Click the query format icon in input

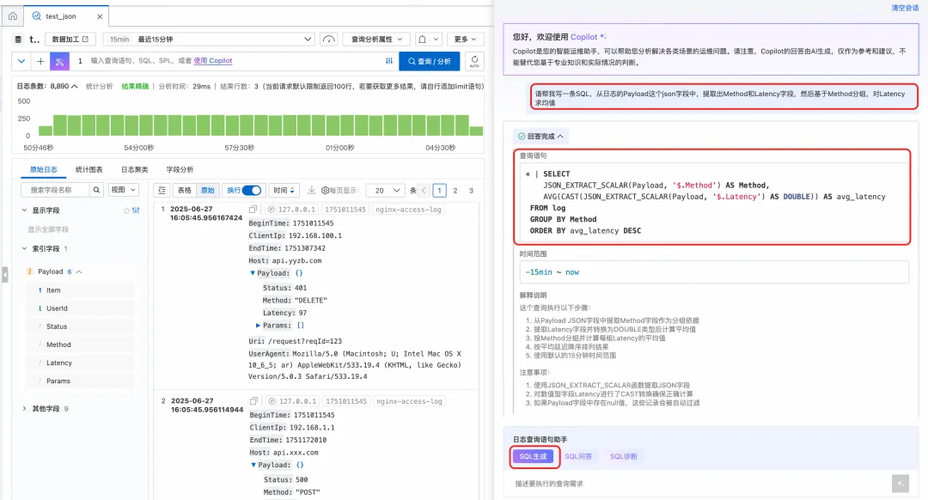coord(389,60)
